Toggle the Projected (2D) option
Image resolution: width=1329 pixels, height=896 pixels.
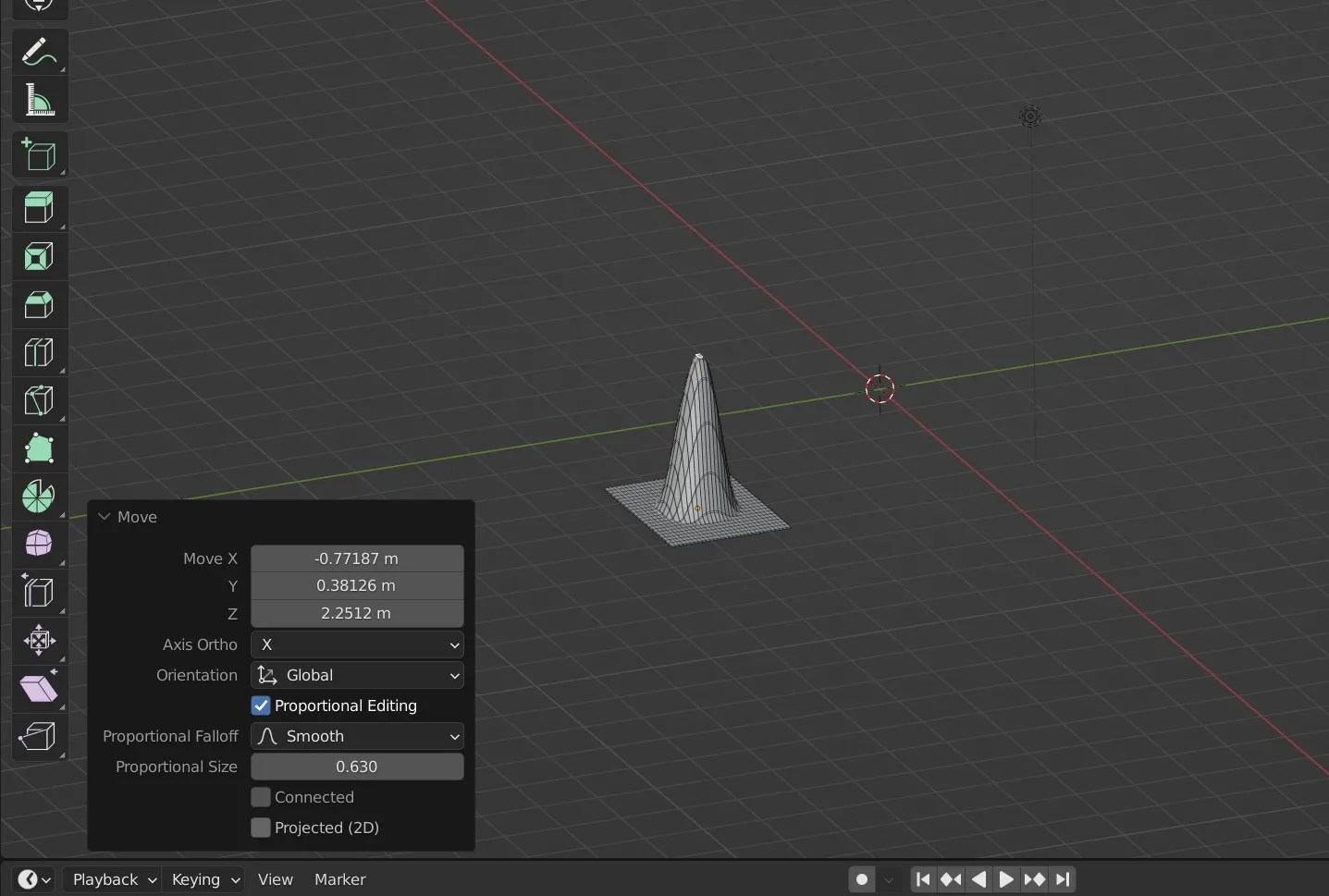coord(261,828)
